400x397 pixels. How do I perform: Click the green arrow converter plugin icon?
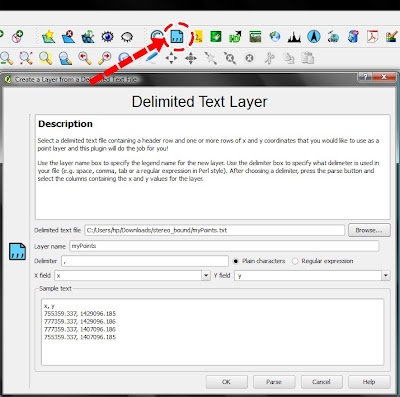(235, 37)
